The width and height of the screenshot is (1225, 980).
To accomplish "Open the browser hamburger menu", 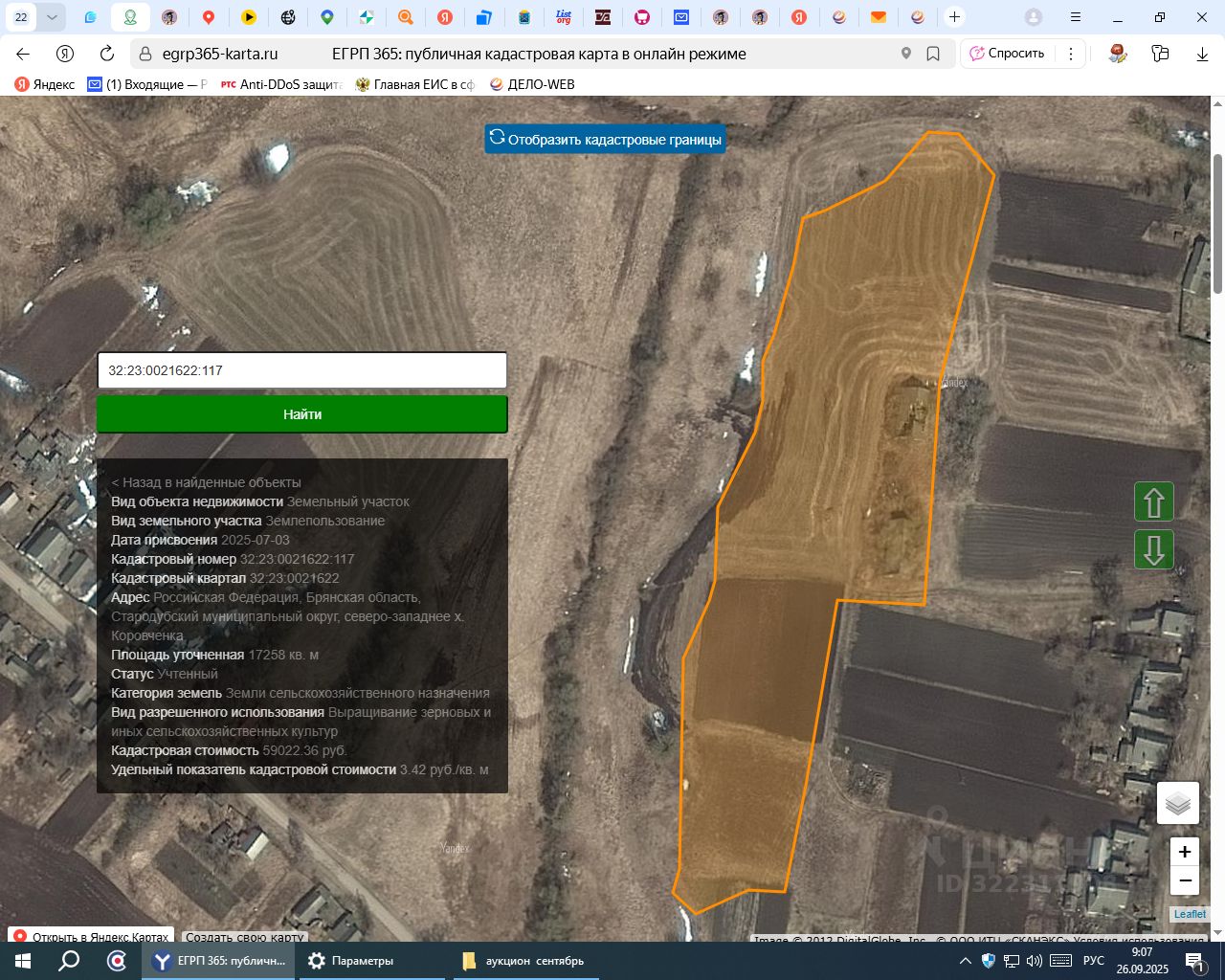I will (x=1076, y=17).
